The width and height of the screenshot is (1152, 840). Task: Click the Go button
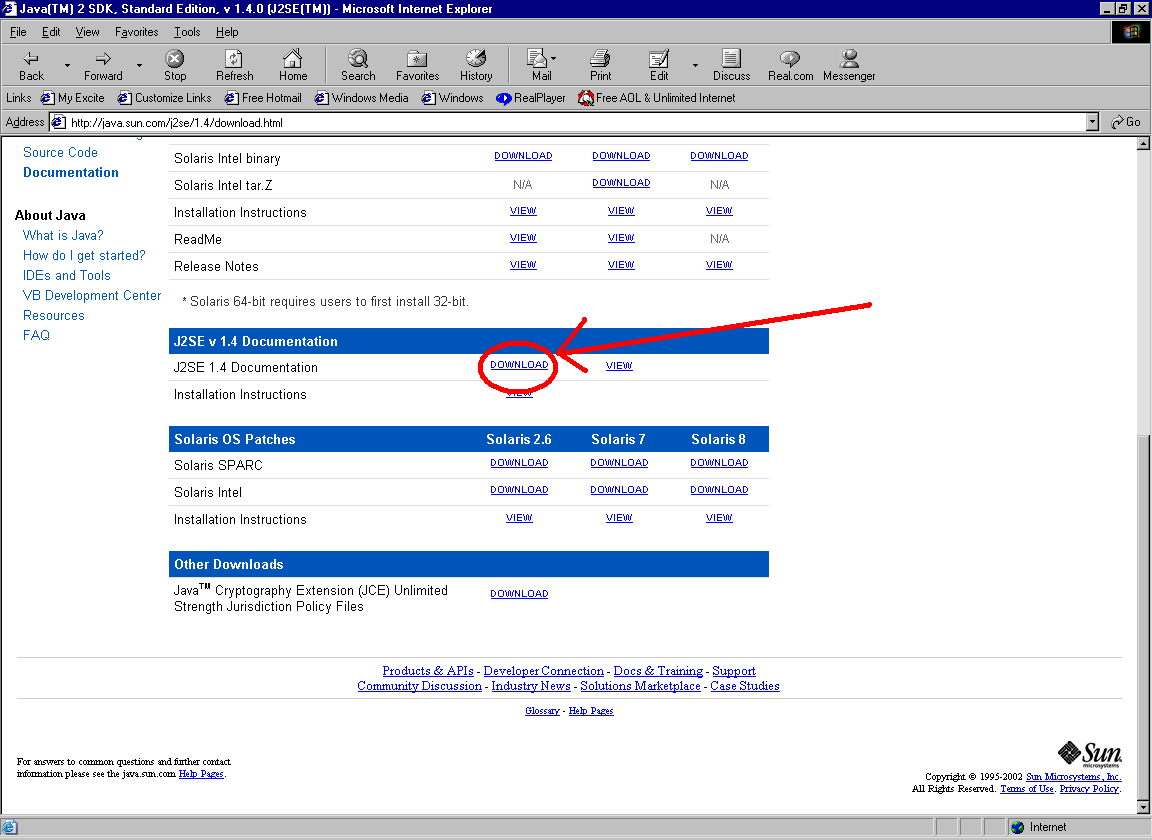[1126, 122]
